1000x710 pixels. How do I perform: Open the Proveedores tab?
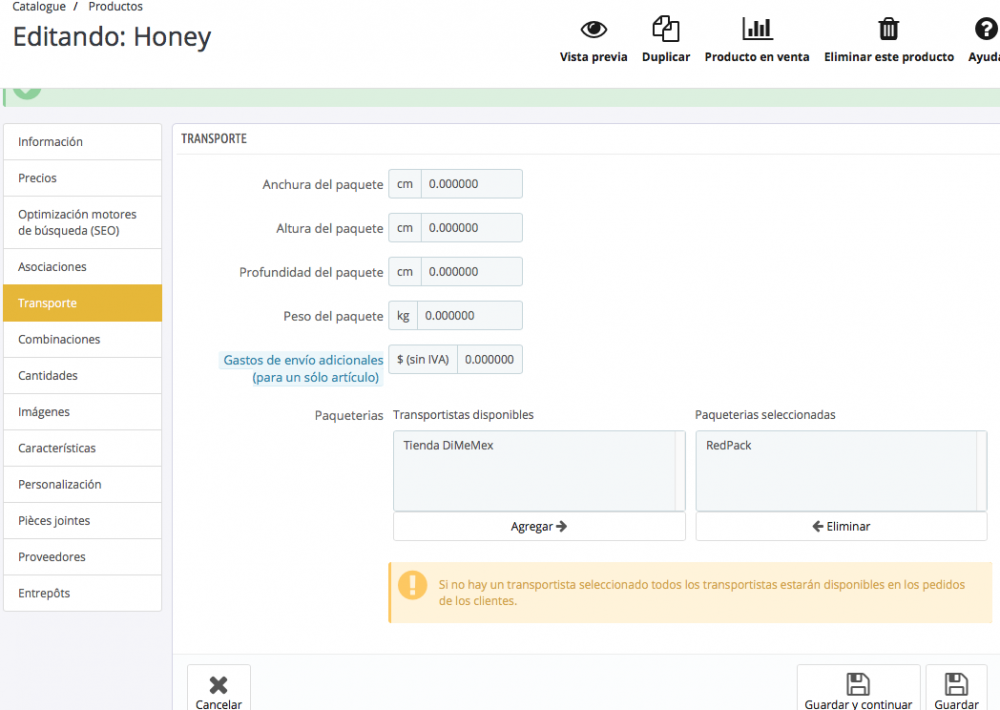[82, 557]
